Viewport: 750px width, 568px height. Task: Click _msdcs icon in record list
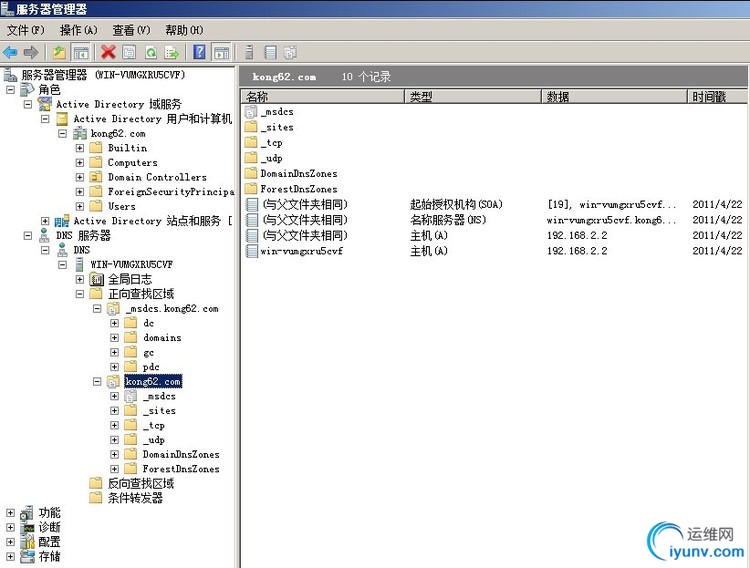251,111
